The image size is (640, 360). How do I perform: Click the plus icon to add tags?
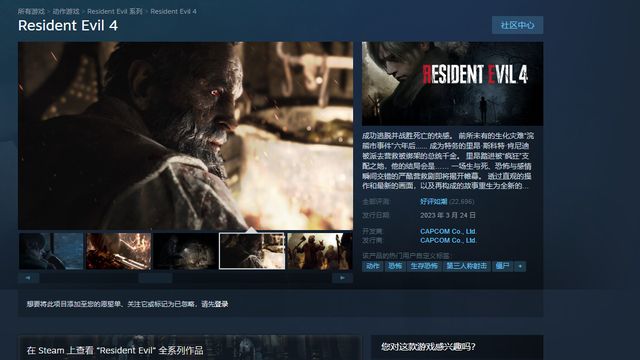tap(520, 266)
